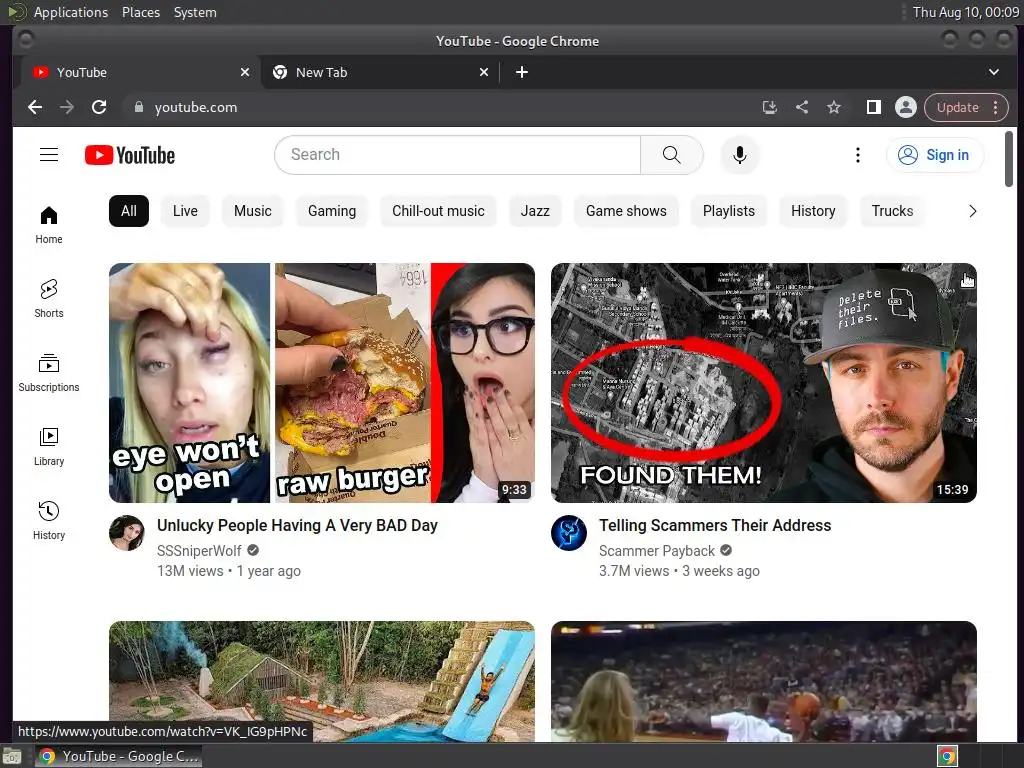Image resolution: width=1024 pixels, height=768 pixels.
Task: Open Chrome profile avatar
Action: coord(906,107)
